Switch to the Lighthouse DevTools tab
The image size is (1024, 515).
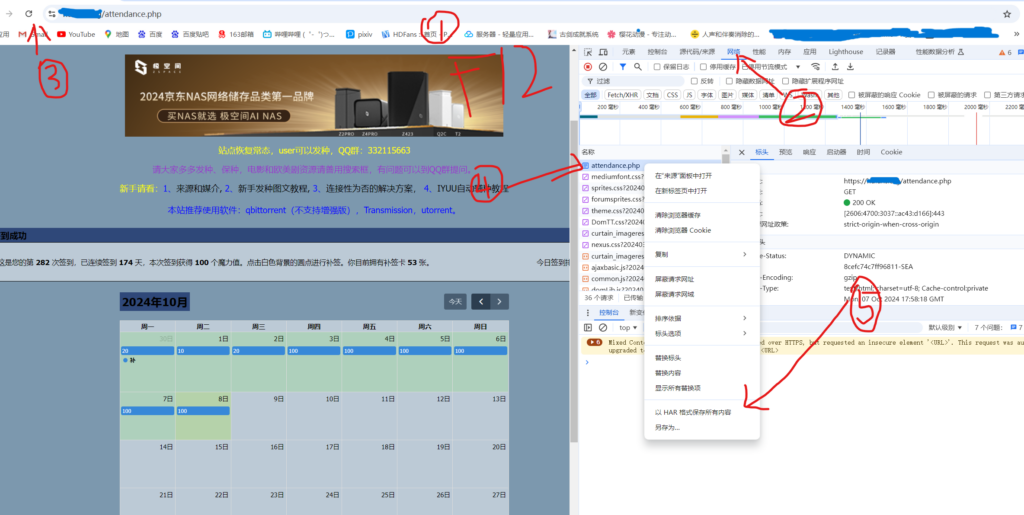pos(846,52)
